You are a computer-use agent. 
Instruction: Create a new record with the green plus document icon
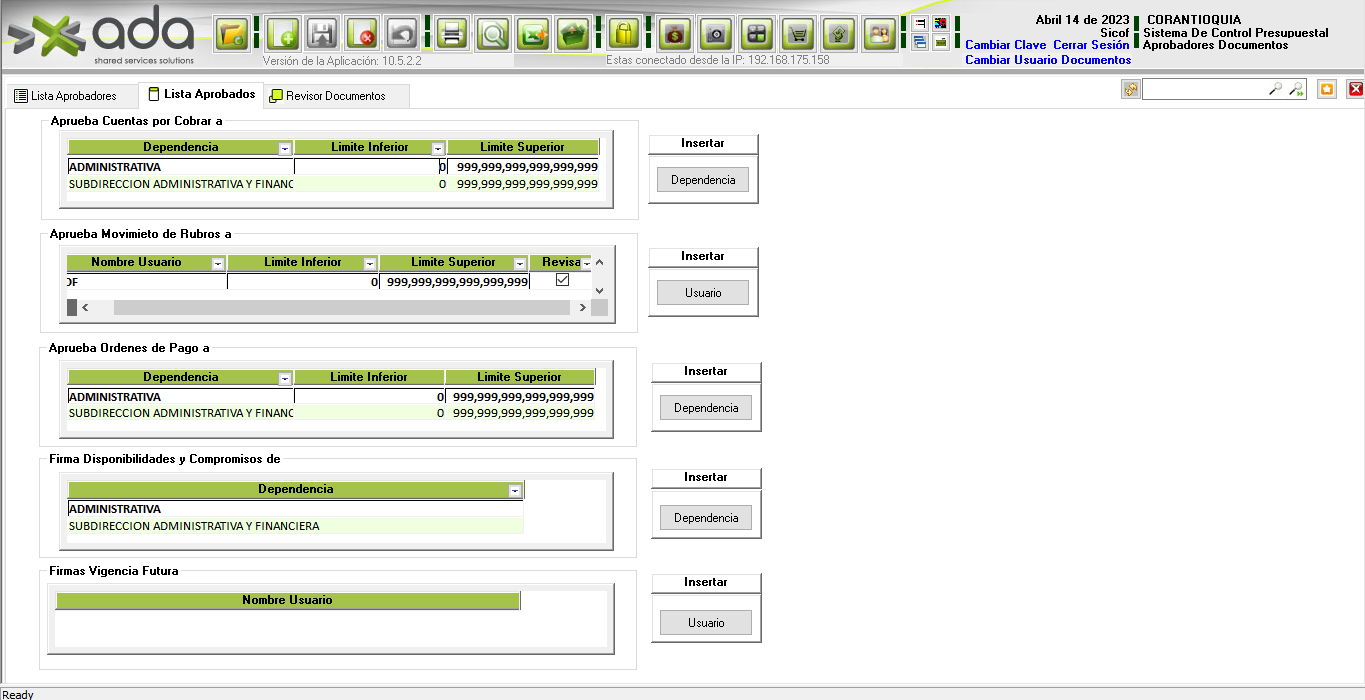[284, 35]
